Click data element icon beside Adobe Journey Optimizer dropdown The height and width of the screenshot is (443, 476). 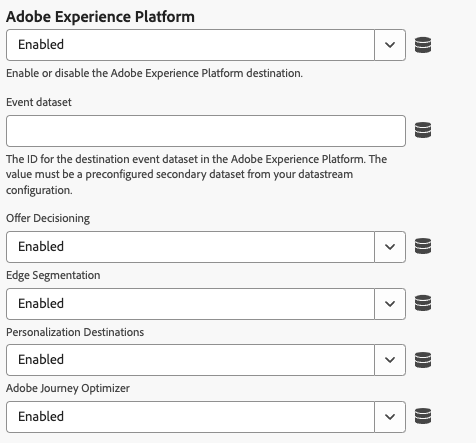(x=423, y=416)
